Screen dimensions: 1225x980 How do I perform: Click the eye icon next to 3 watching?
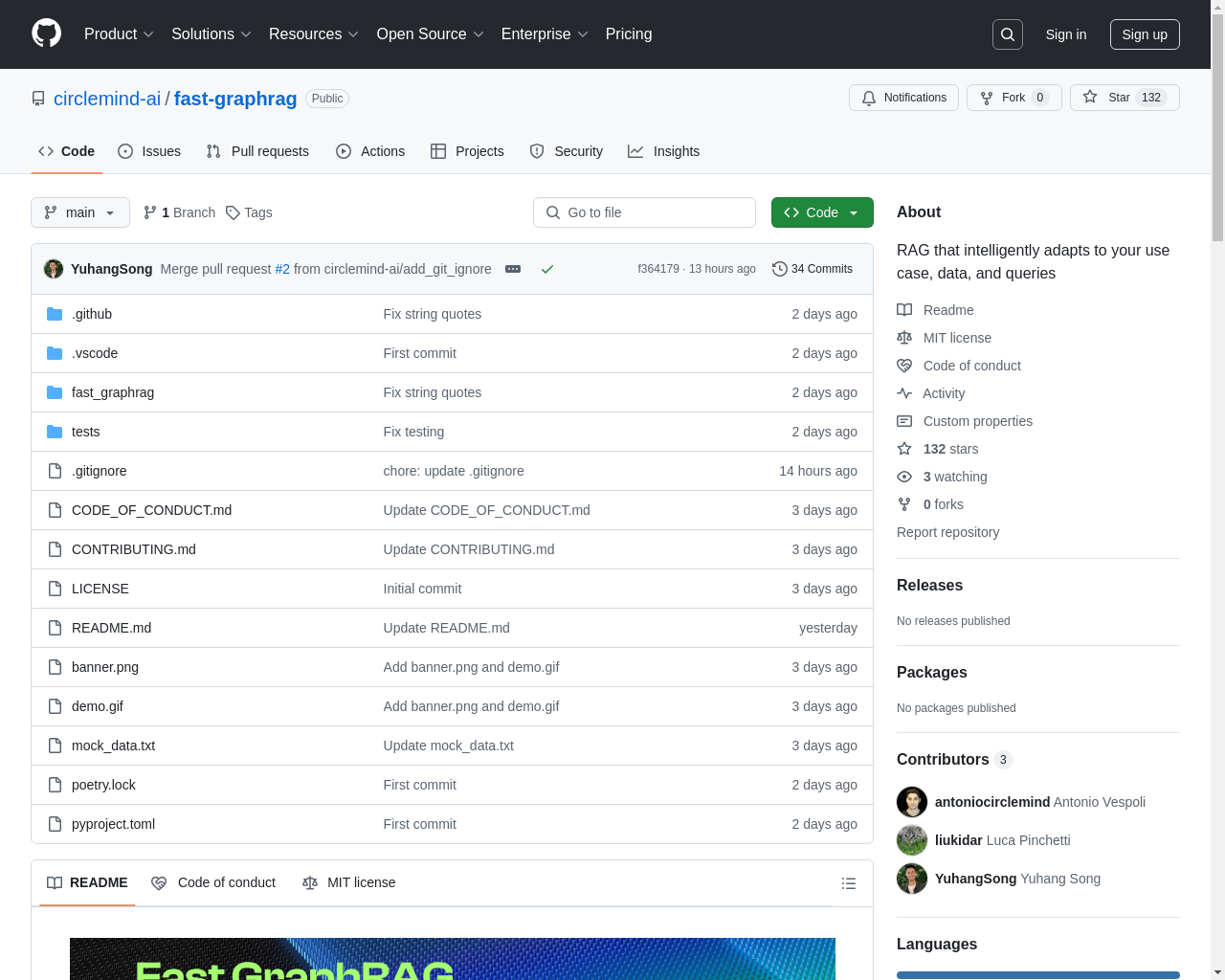pos(904,477)
